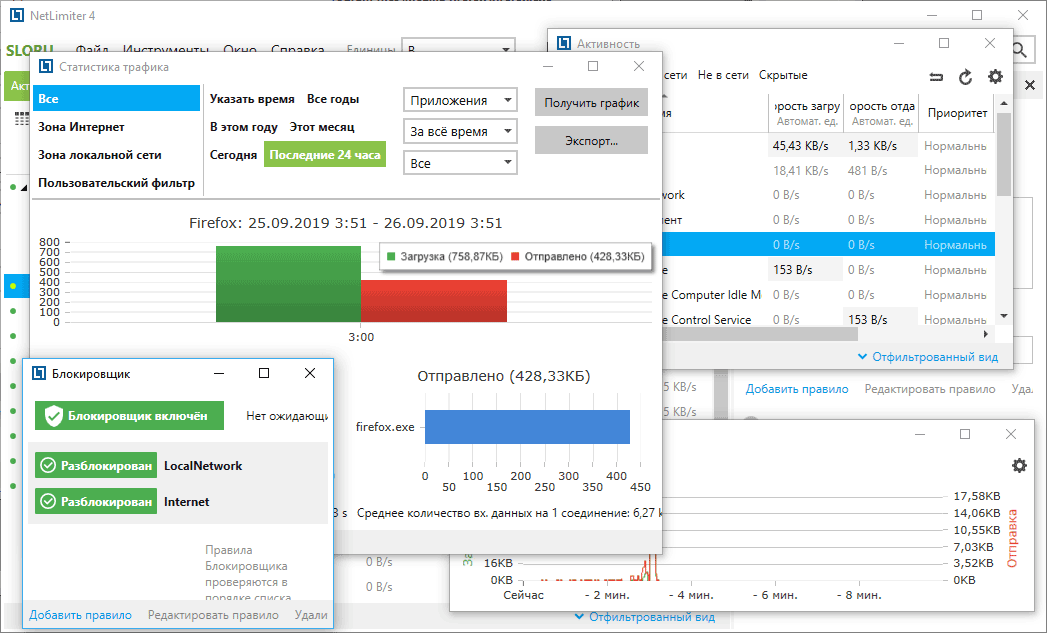The width and height of the screenshot is (1047, 633).
Task: Open Не в сети tab in Активность
Action: coord(723,75)
